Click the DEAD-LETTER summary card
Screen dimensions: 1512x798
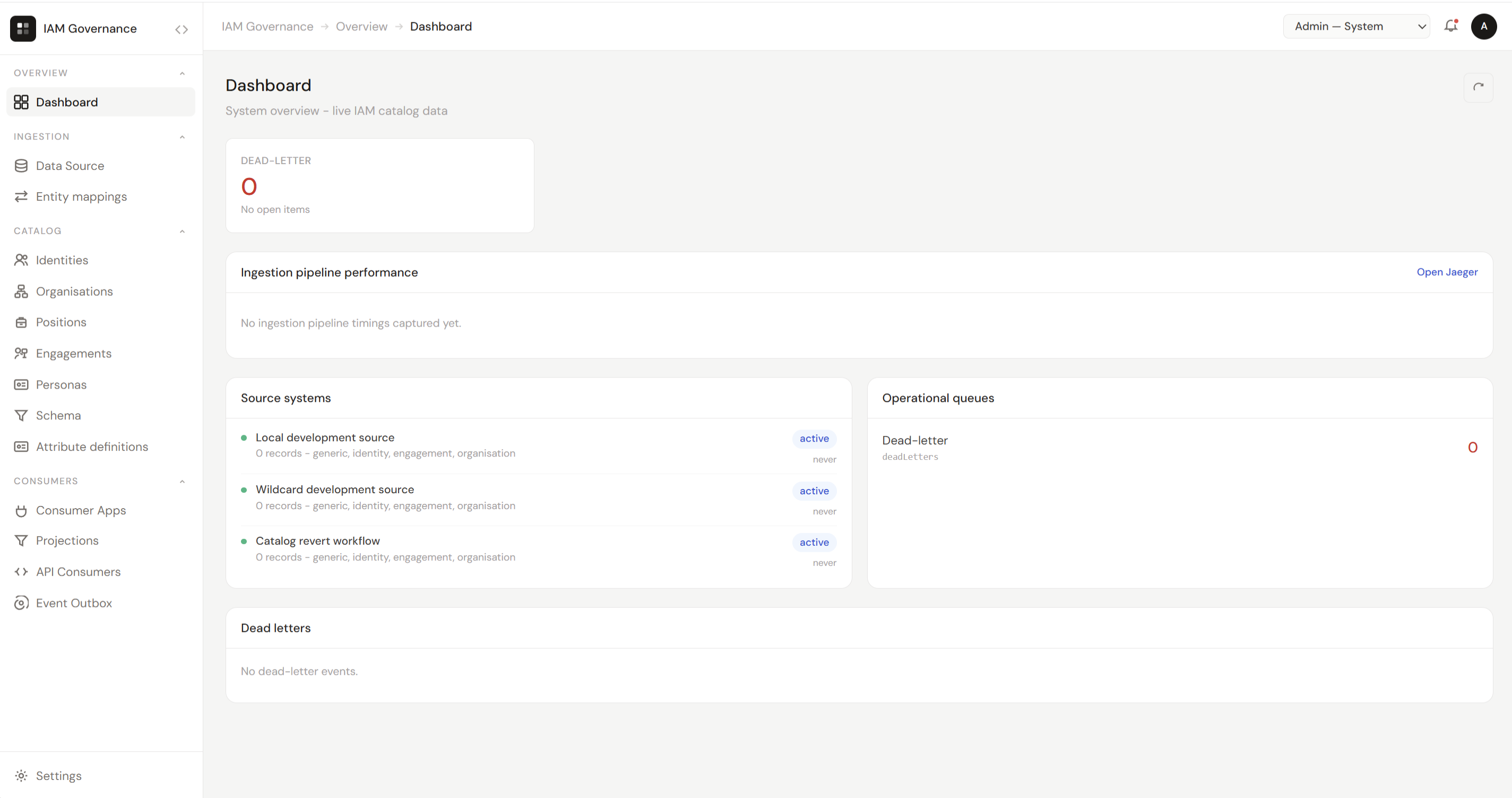[x=380, y=185]
